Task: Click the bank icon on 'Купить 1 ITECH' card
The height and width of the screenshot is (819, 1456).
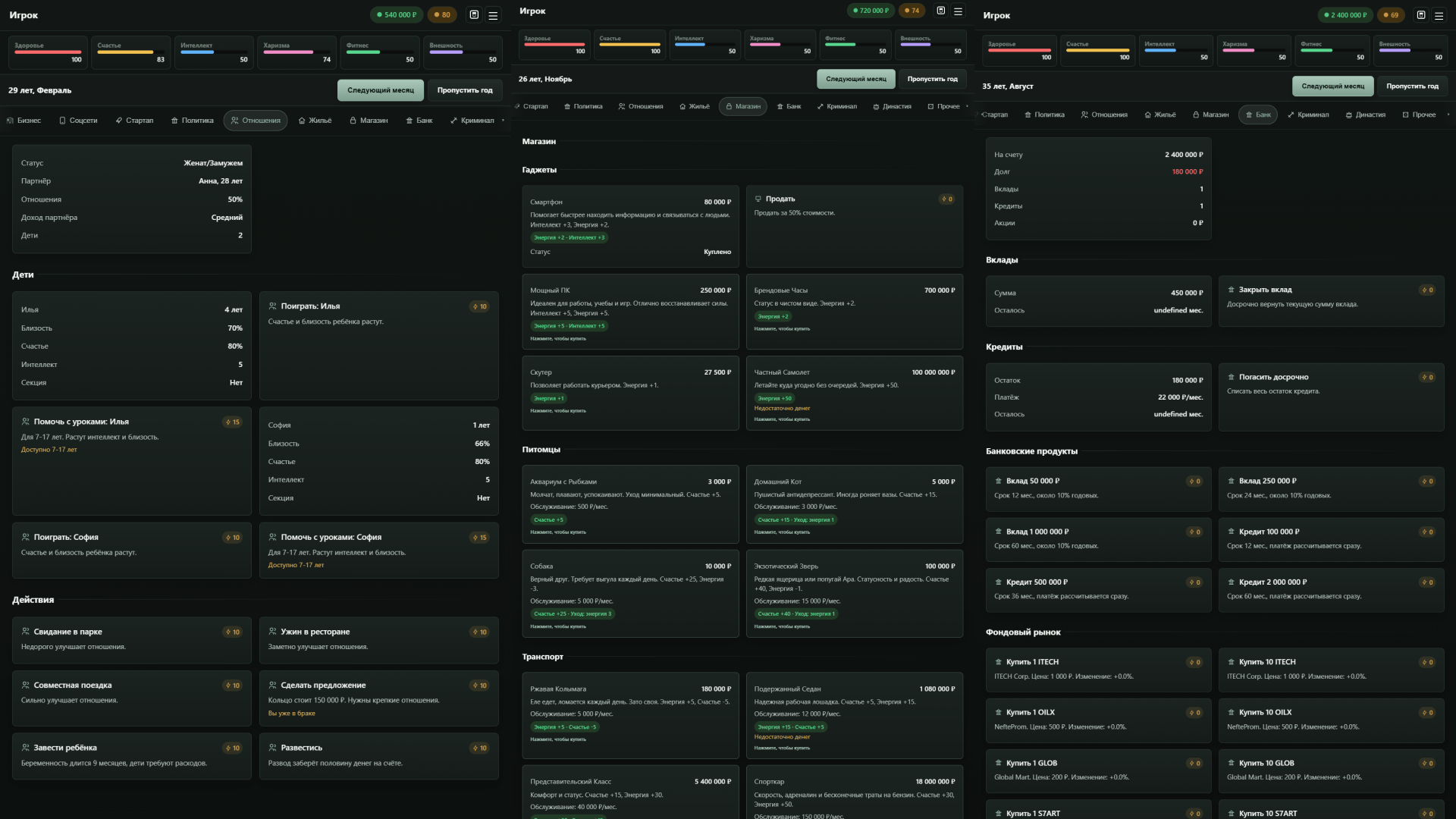Action: click(998, 662)
